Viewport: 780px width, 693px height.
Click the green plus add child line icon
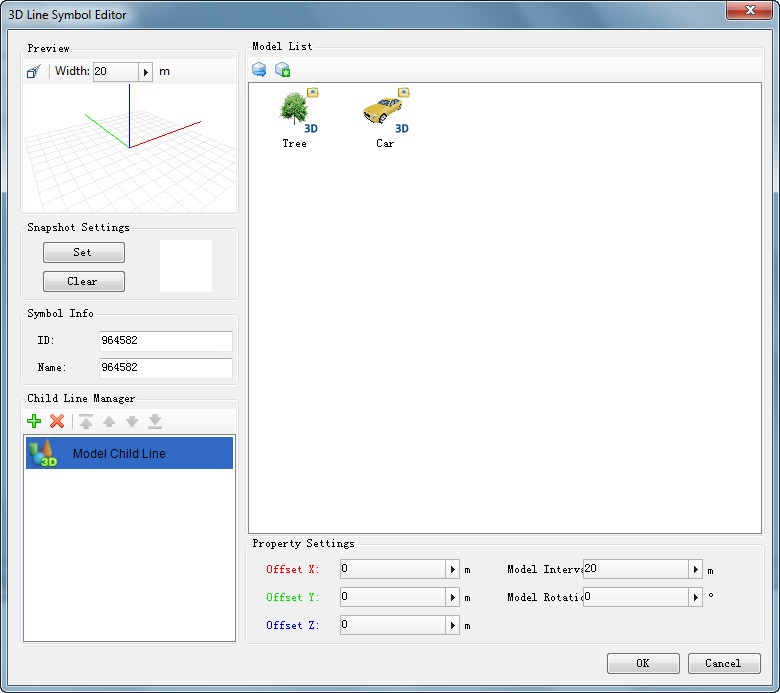point(34,421)
